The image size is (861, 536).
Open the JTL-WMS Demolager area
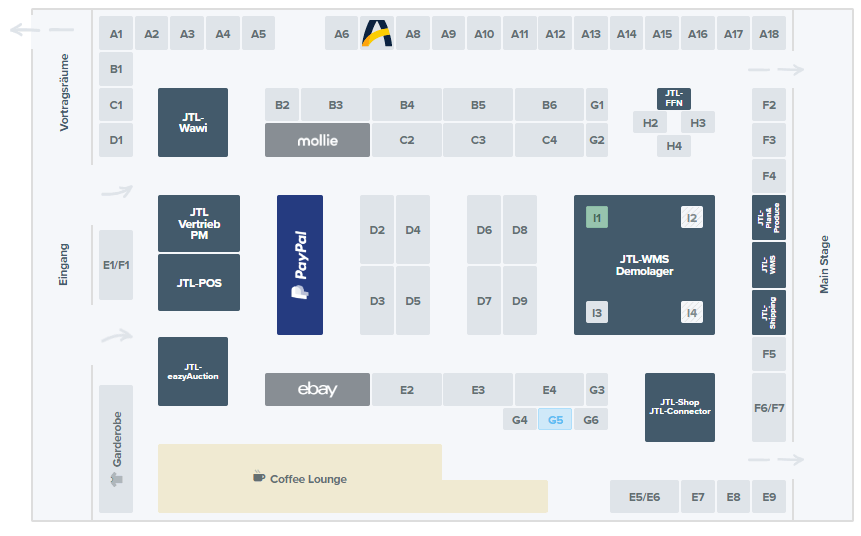point(645,265)
